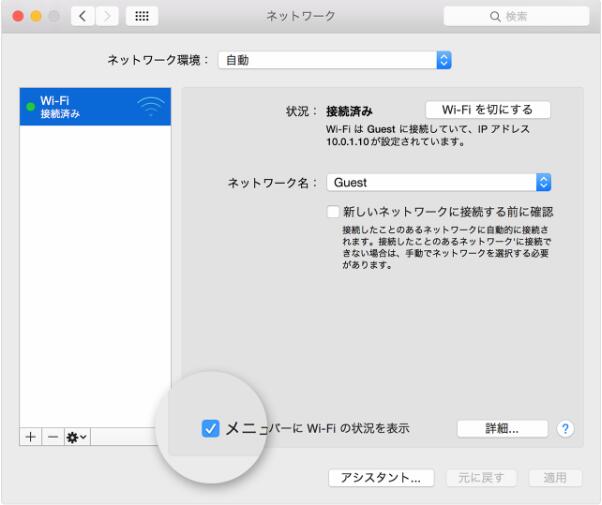Open the gear action menu below the service list
The width and height of the screenshot is (602, 505).
point(77,437)
